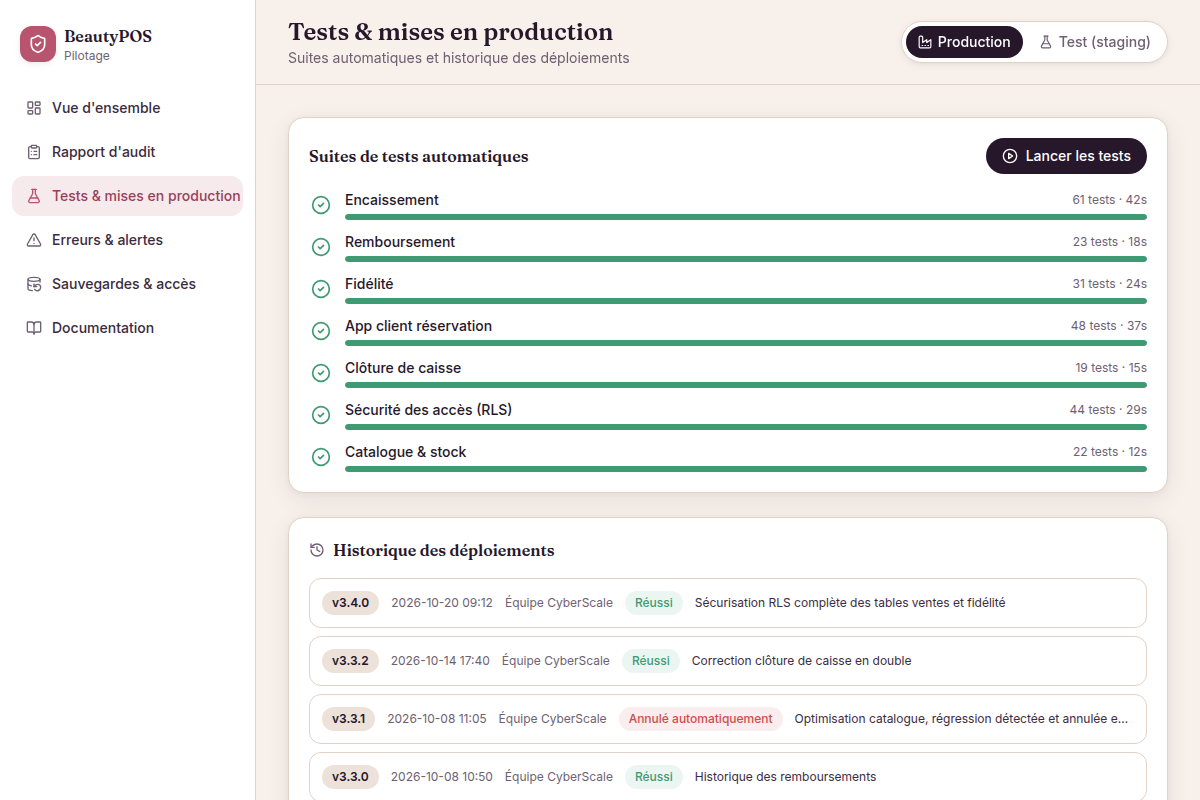
Task: Click the "44 tests · 29s" label
Action: pyautogui.click(x=1108, y=410)
